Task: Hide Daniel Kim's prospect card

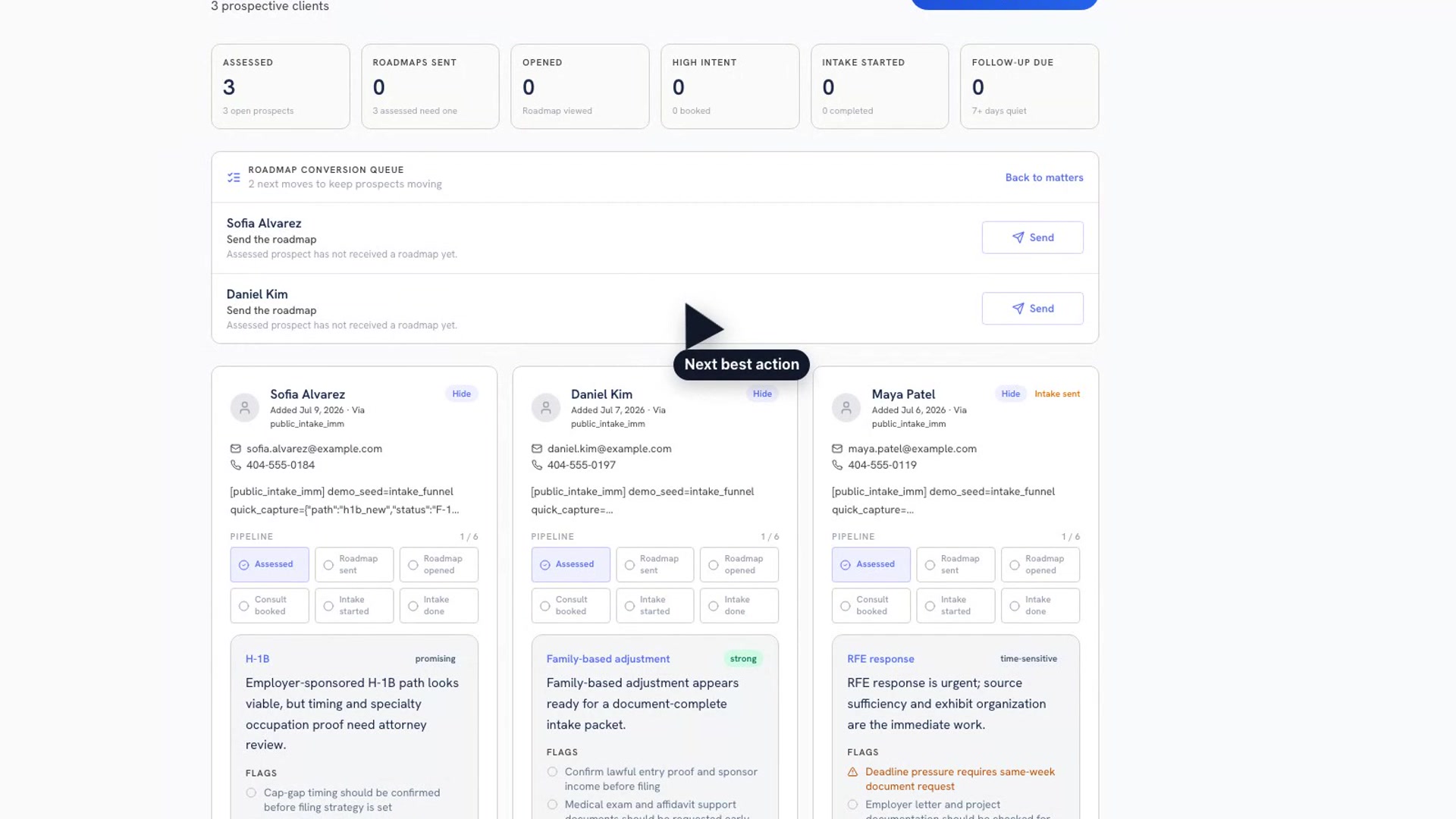Action: pos(762,394)
